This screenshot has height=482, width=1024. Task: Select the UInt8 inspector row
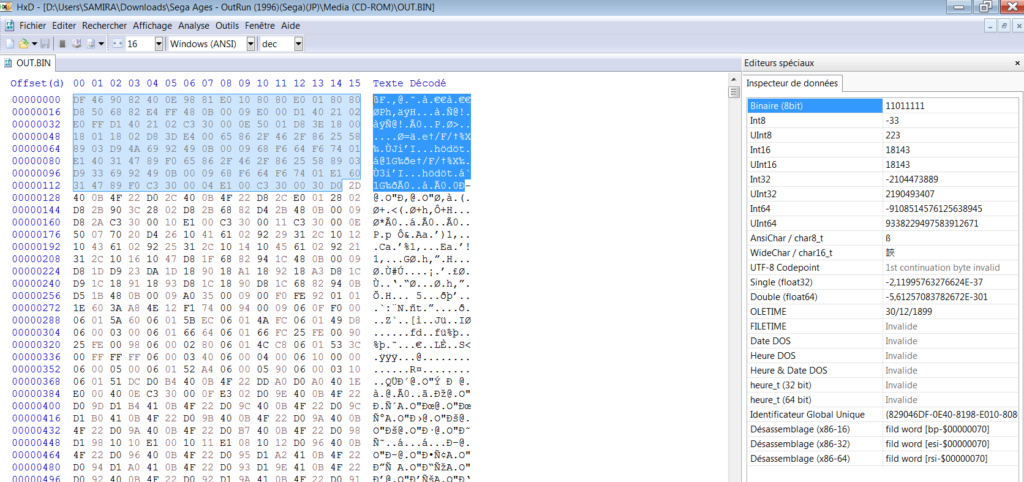[884, 135]
